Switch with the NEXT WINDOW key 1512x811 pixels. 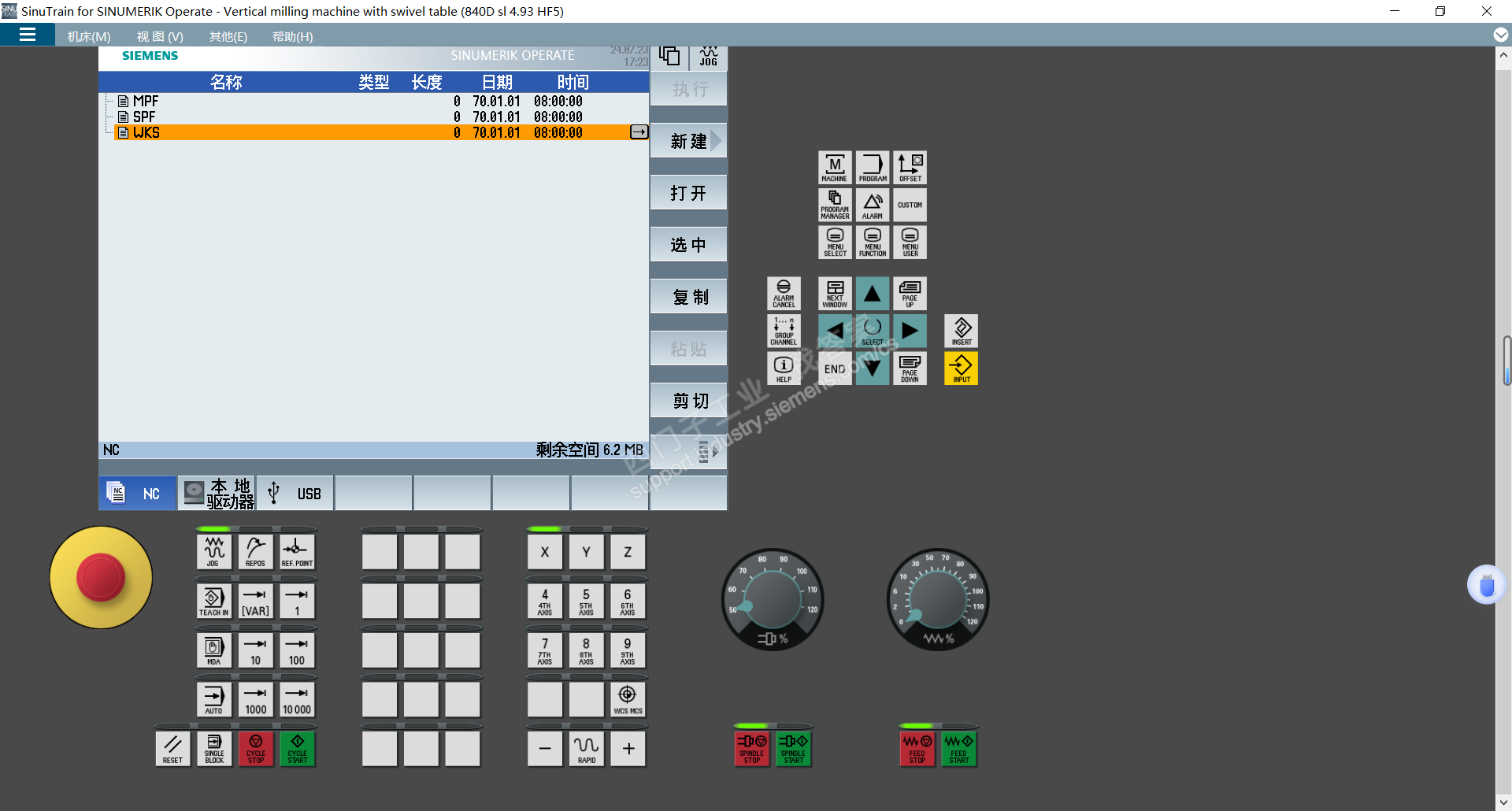(835, 294)
